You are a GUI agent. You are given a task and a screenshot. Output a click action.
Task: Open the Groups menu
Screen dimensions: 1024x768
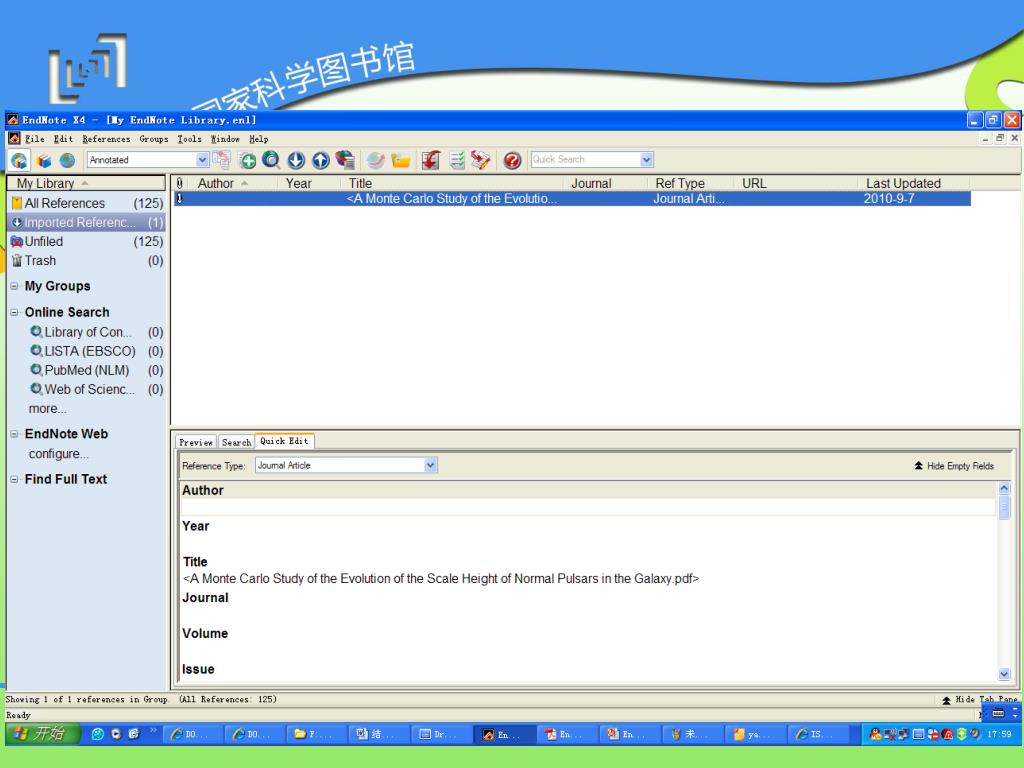[153, 139]
